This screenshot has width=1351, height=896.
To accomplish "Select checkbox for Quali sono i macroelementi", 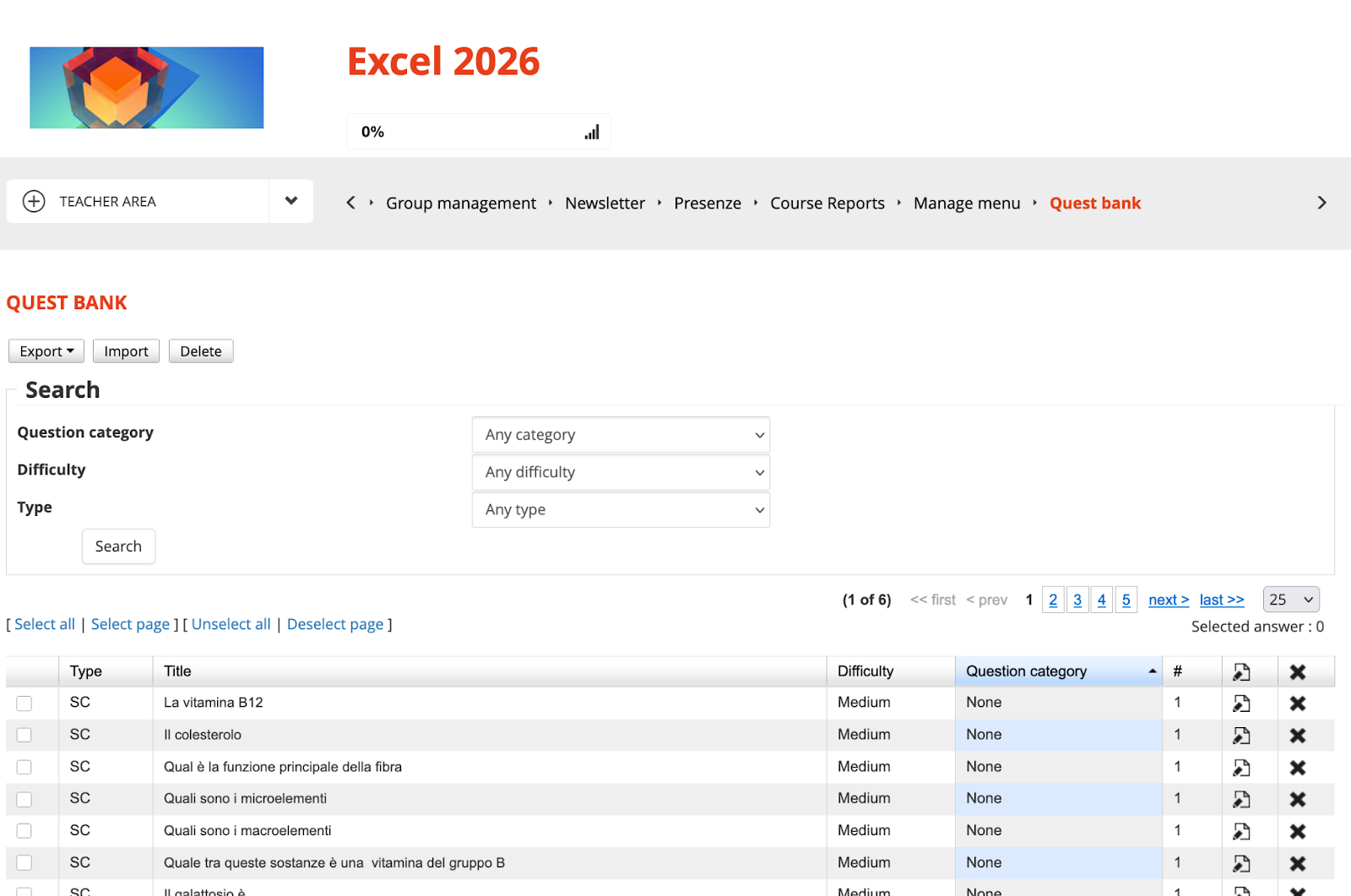I will coord(24,832).
